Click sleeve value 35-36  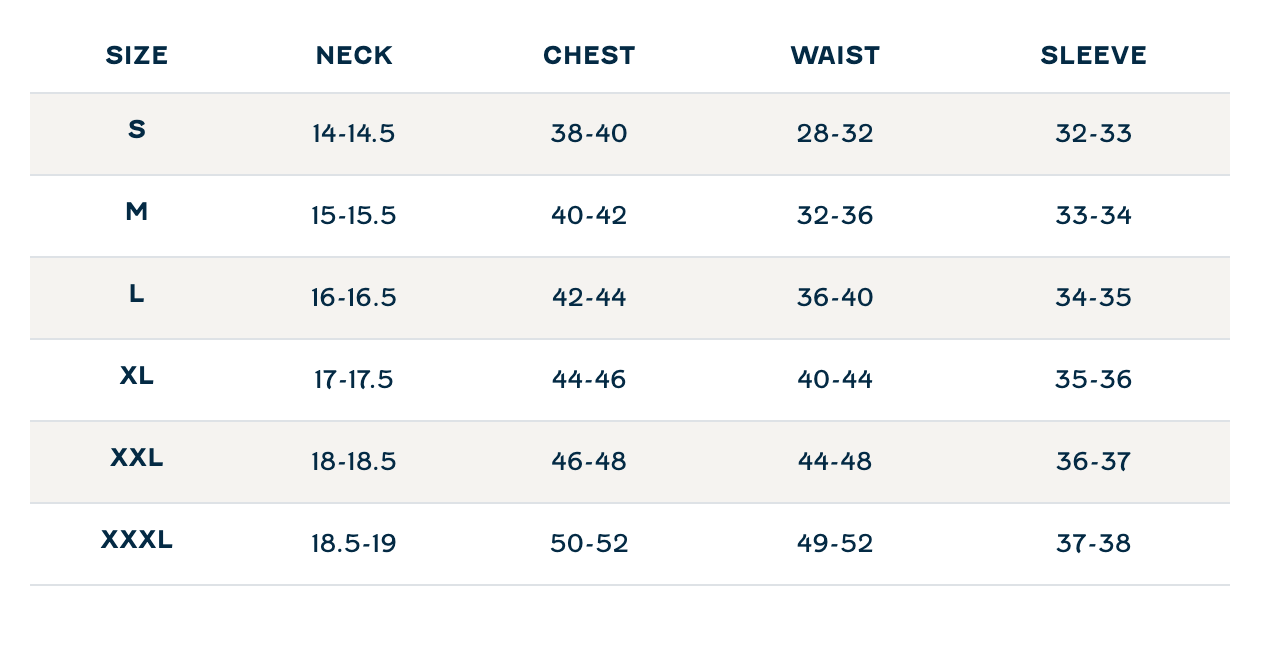[1093, 380]
